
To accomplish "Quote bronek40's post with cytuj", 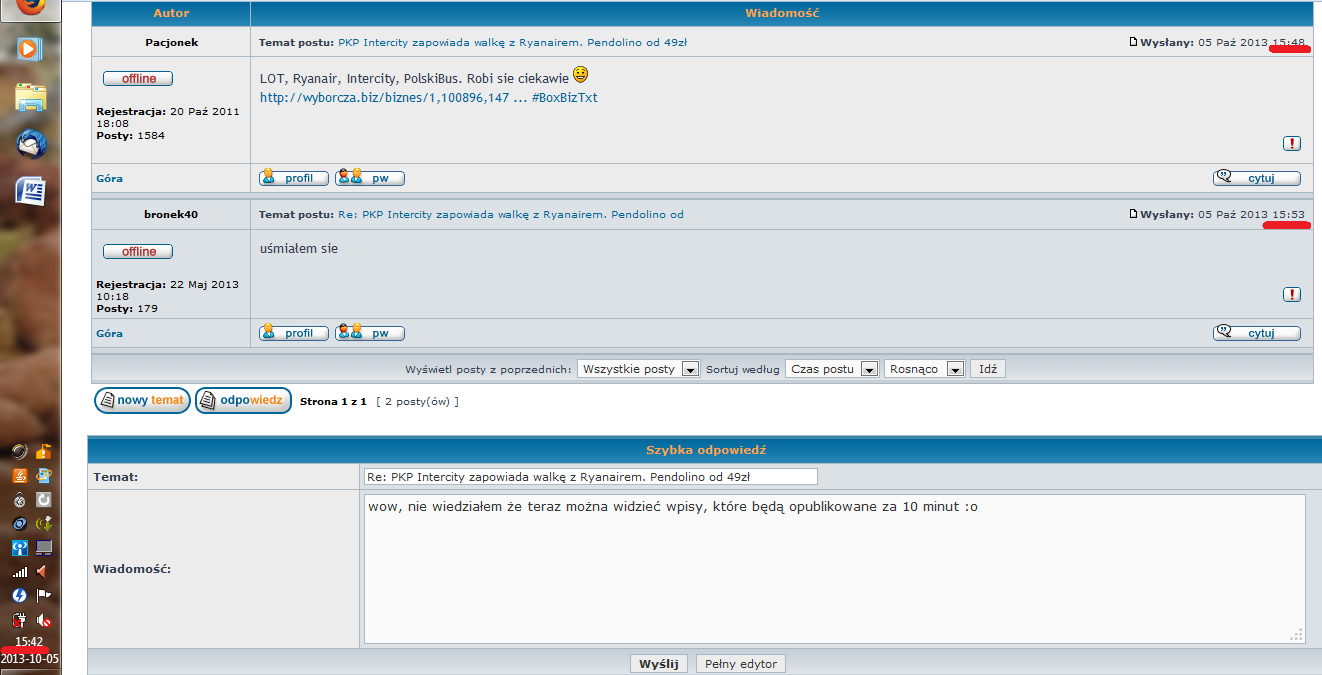I will tap(1257, 333).
